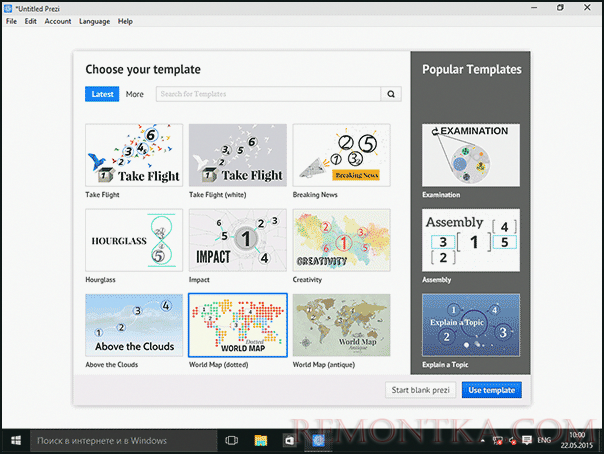Open Task View icon on taskbar
The image size is (604, 454).
232,441
